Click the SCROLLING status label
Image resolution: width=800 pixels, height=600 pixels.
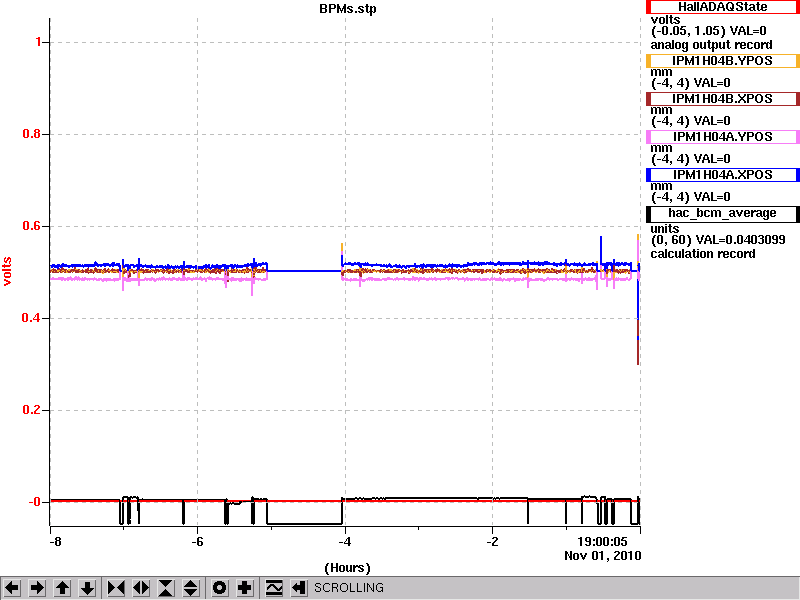(348, 588)
